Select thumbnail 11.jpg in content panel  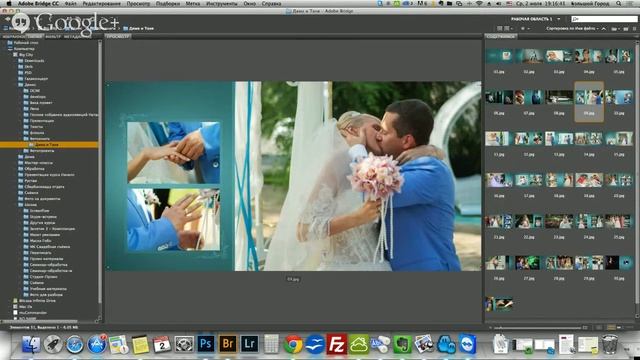coord(499,139)
